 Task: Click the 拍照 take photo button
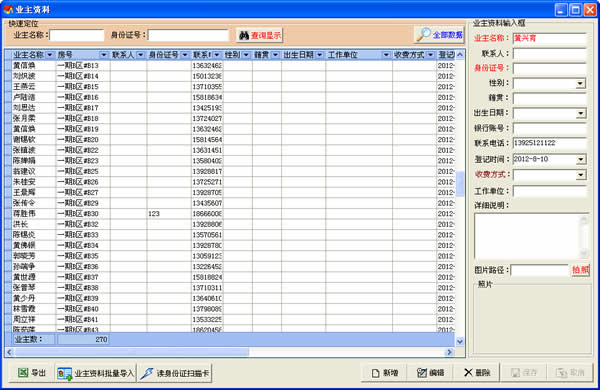[x=580, y=270]
